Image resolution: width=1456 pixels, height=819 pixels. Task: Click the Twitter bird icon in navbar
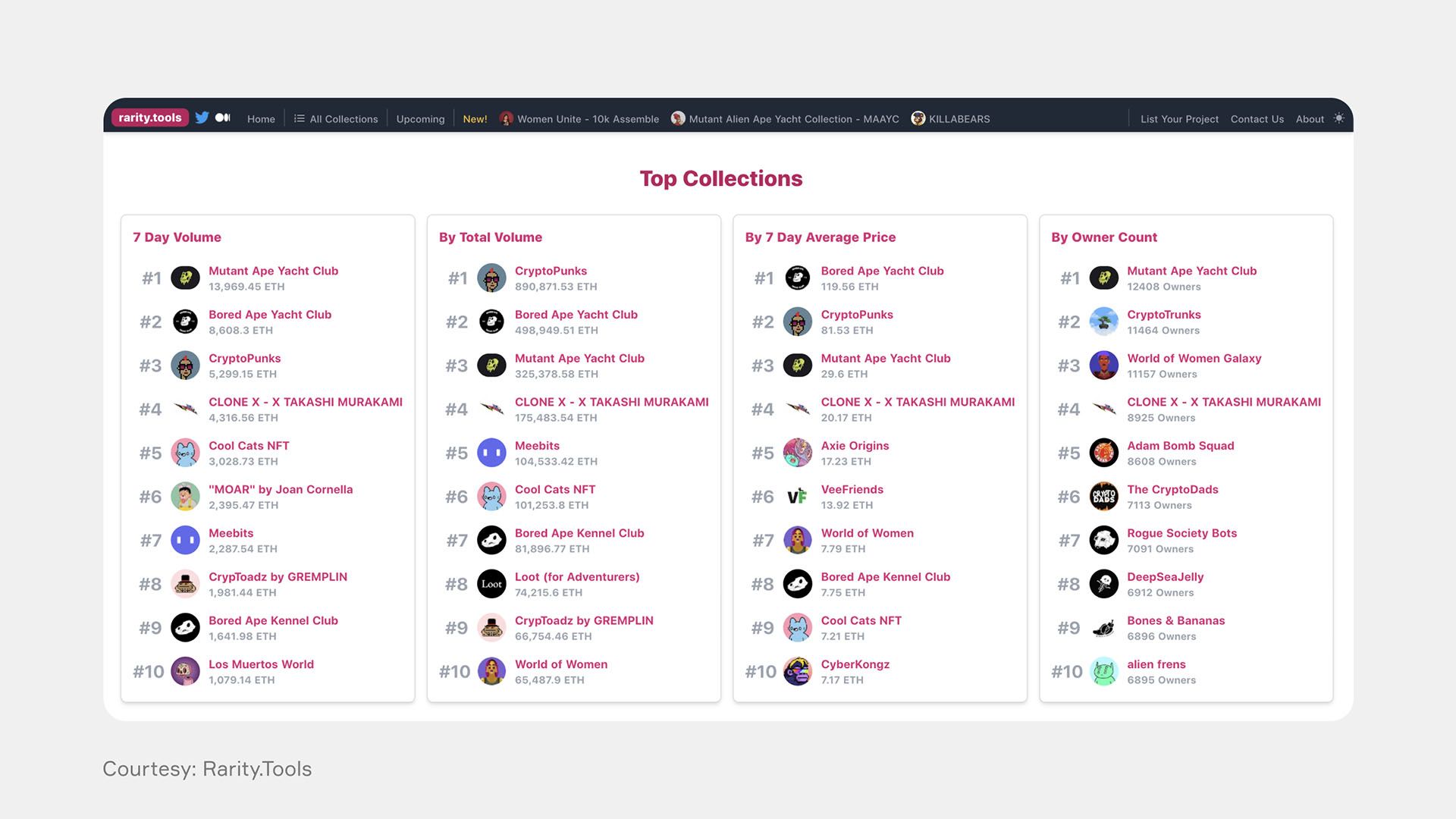[202, 118]
